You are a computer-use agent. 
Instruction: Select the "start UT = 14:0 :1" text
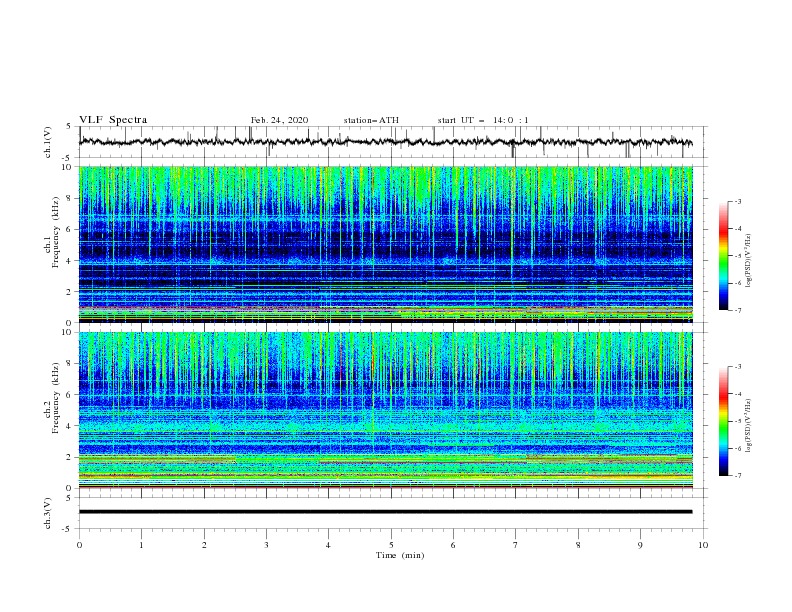(483, 120)
